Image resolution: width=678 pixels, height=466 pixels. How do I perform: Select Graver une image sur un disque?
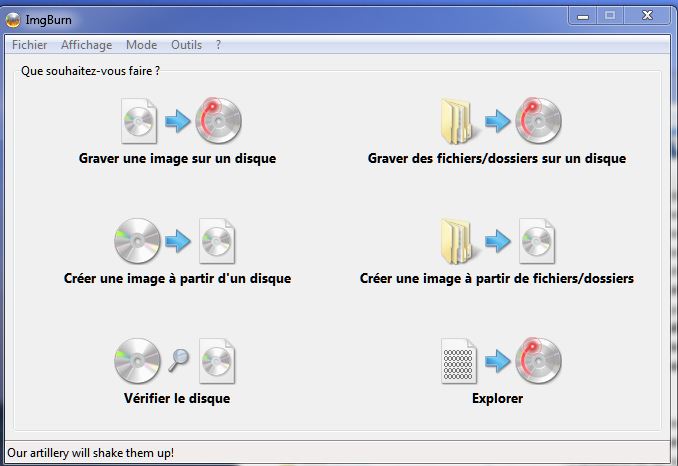coord(177,158)
